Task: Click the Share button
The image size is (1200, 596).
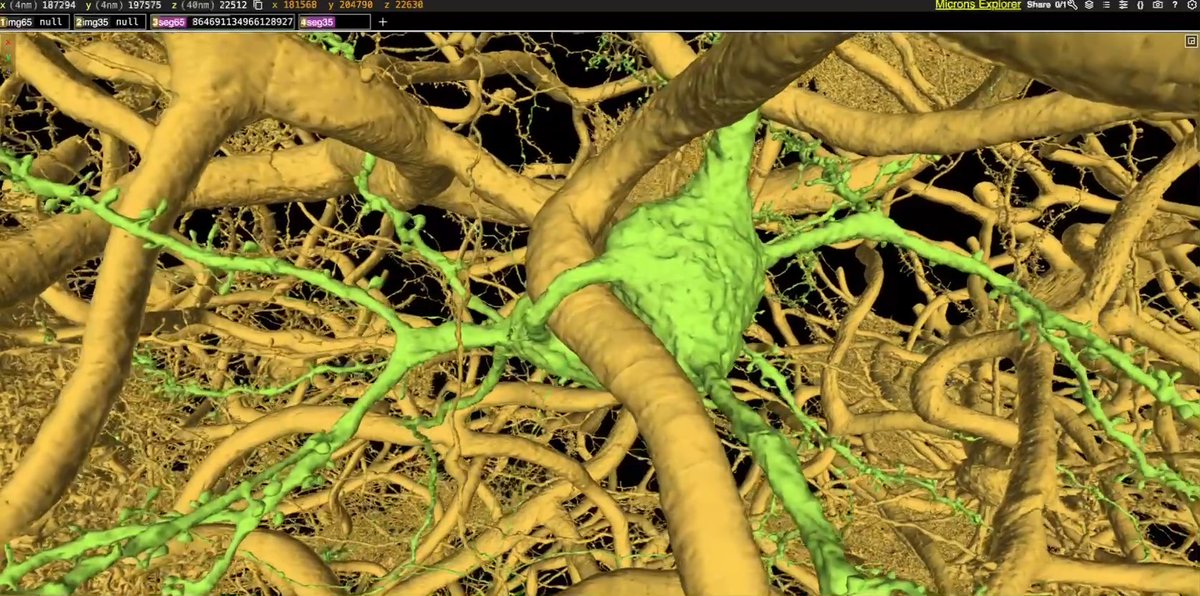Action: tap(1038, 5)
